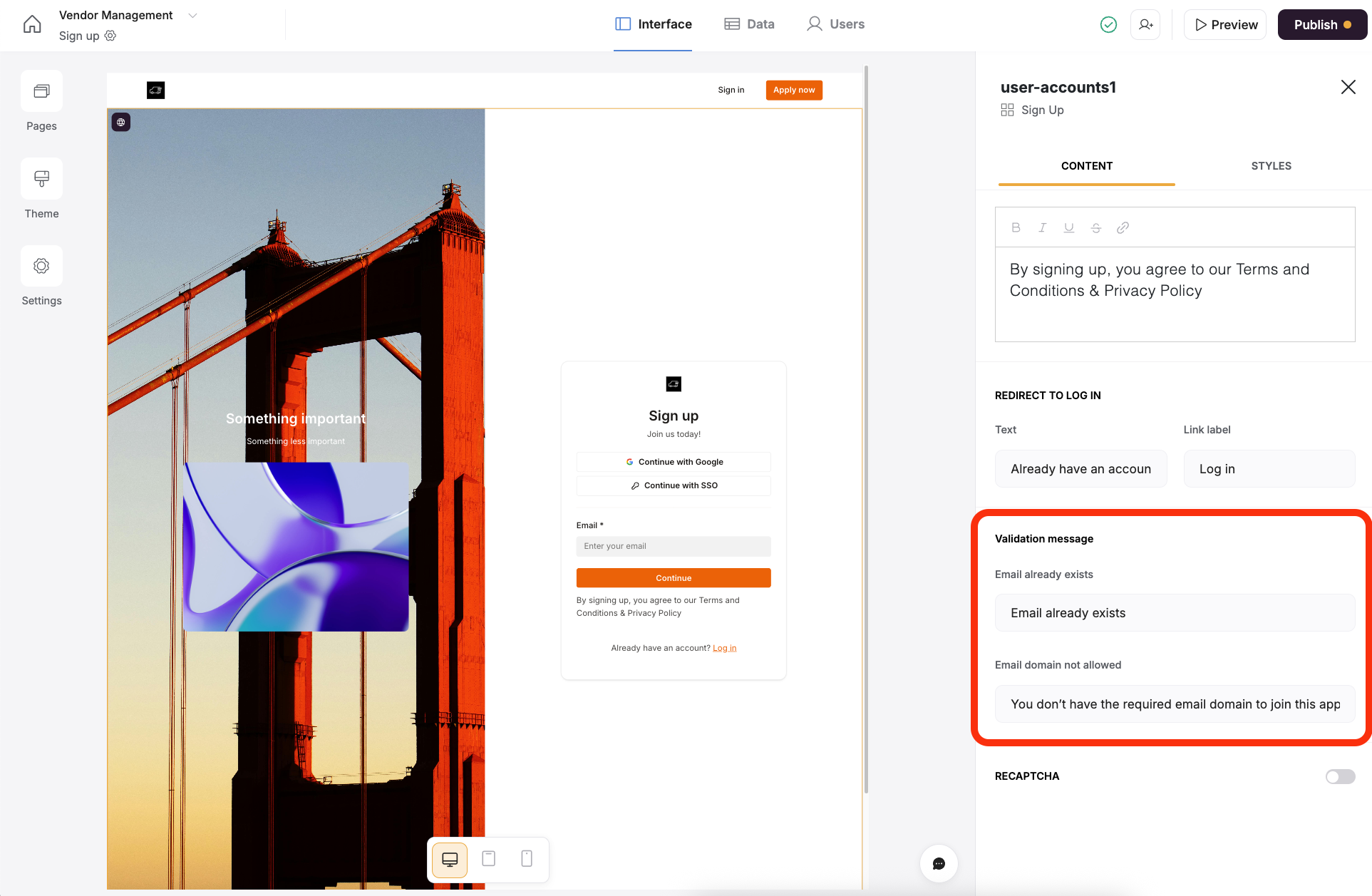Click the Preview button
The height and width of the screenshot is (896, 1372).
pos(1225,25)
